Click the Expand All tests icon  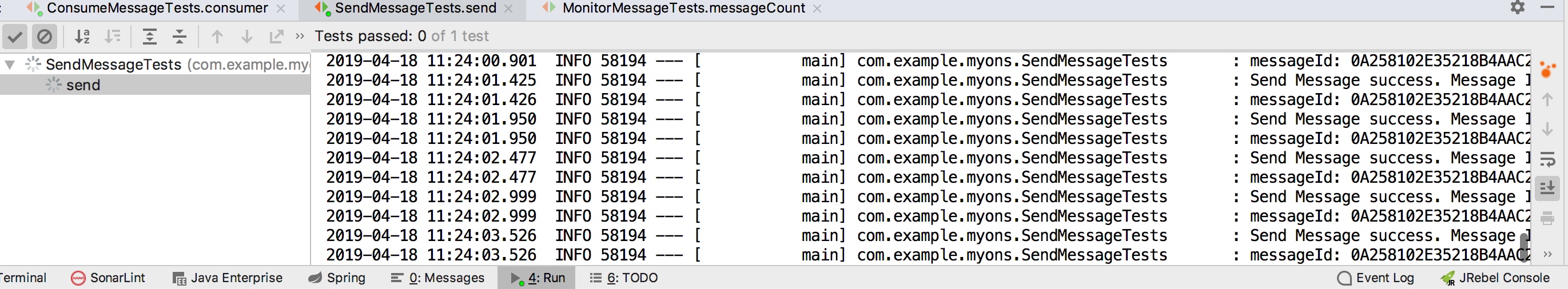pos(150,37)
